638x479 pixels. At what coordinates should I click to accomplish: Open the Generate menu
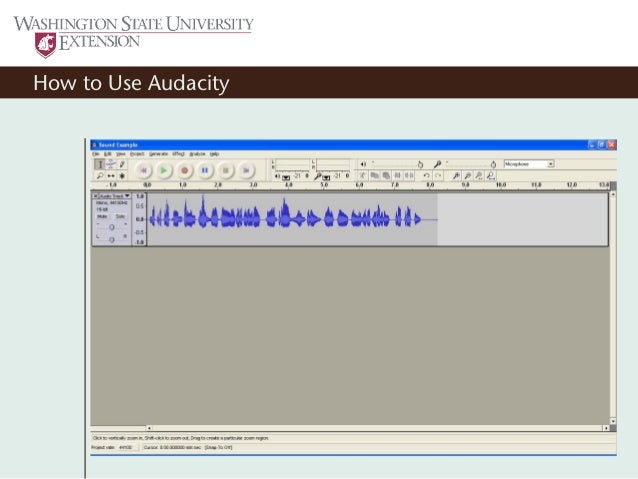point(159,154)
